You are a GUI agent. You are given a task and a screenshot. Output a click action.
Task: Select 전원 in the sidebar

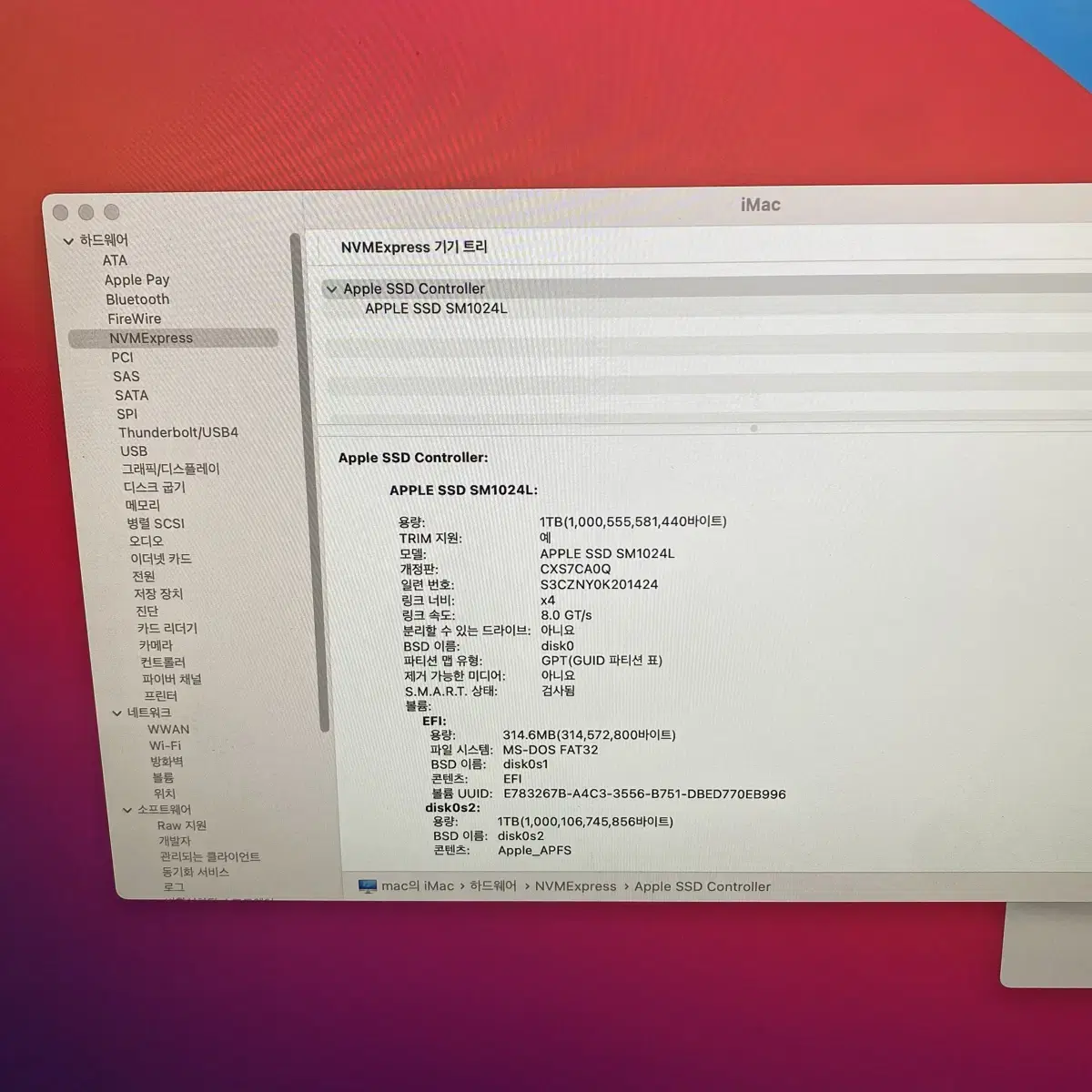(143, 576)
